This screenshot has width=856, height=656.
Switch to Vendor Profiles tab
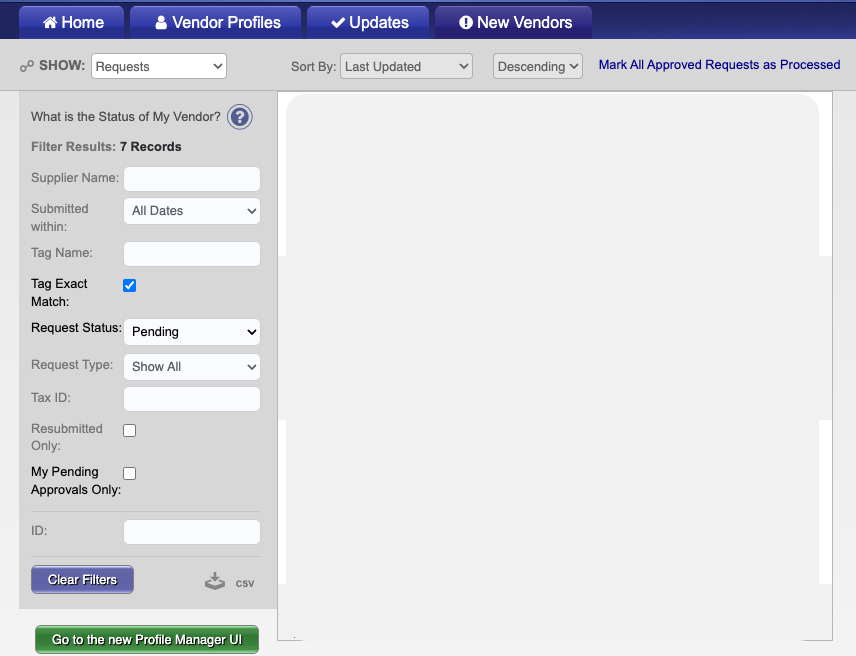[216, 22]
